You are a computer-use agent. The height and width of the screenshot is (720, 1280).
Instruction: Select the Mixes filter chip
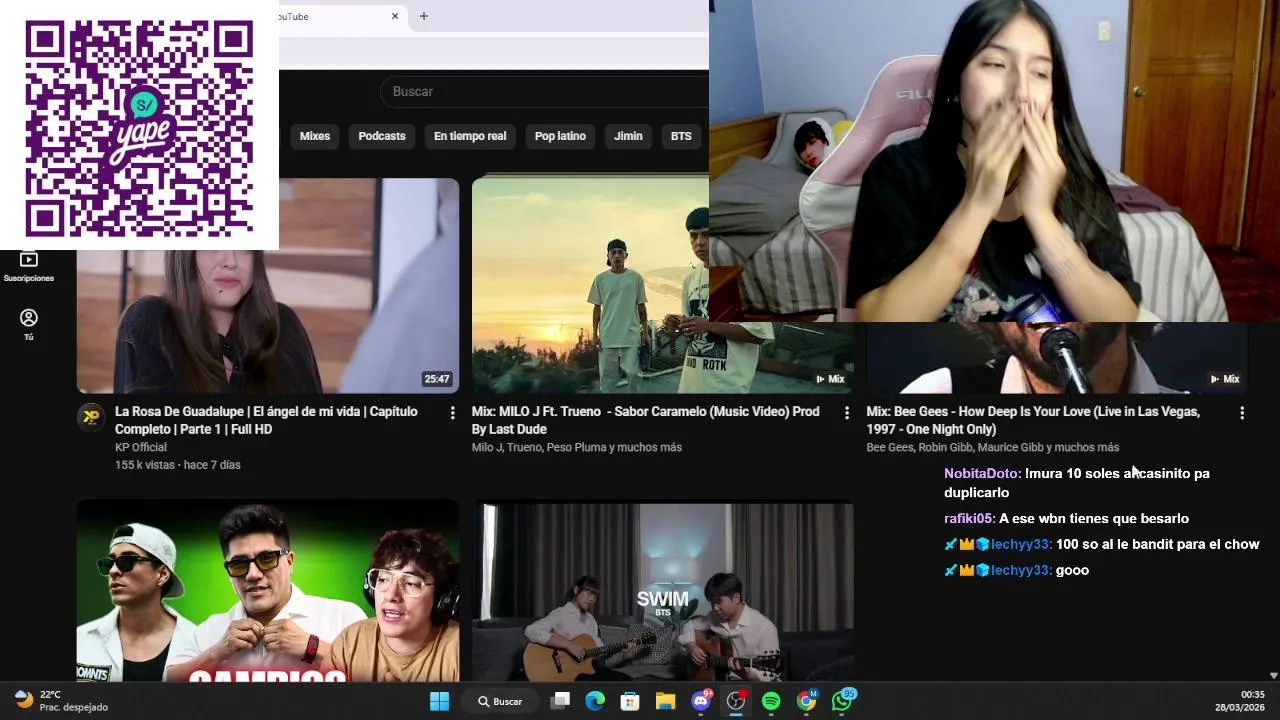[x=315, y=136]
